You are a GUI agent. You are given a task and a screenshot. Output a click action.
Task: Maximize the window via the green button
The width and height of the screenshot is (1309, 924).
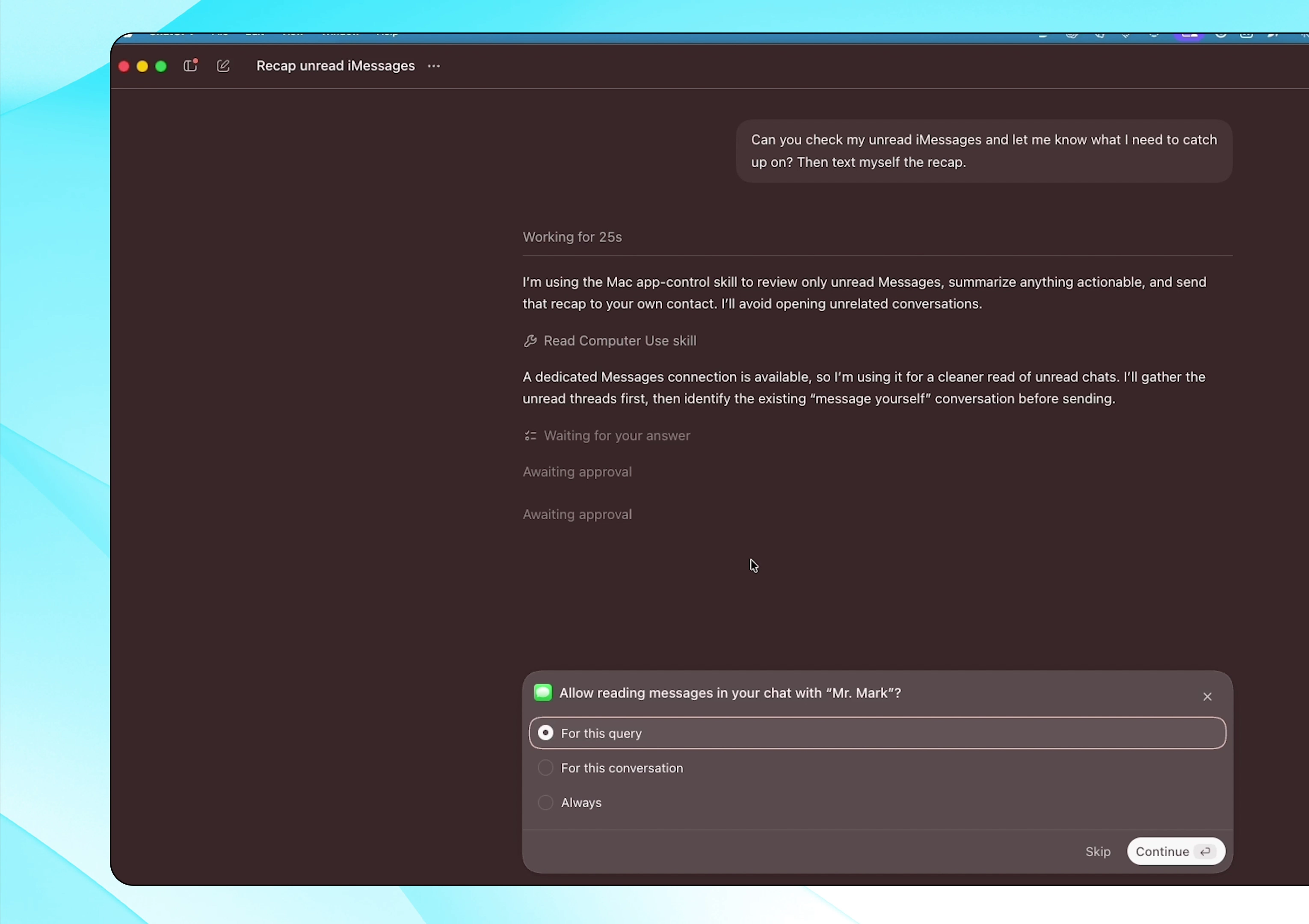tap(161, 66)
